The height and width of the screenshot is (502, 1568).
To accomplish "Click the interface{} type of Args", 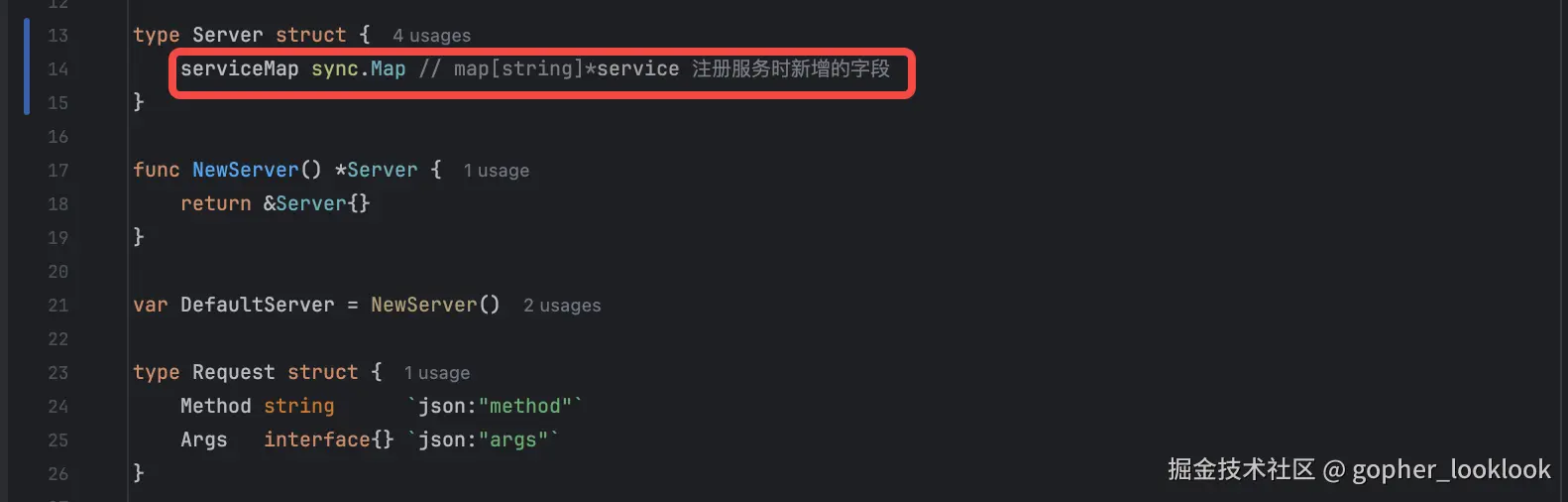I will pyautogui.click(x=328, y=439).
